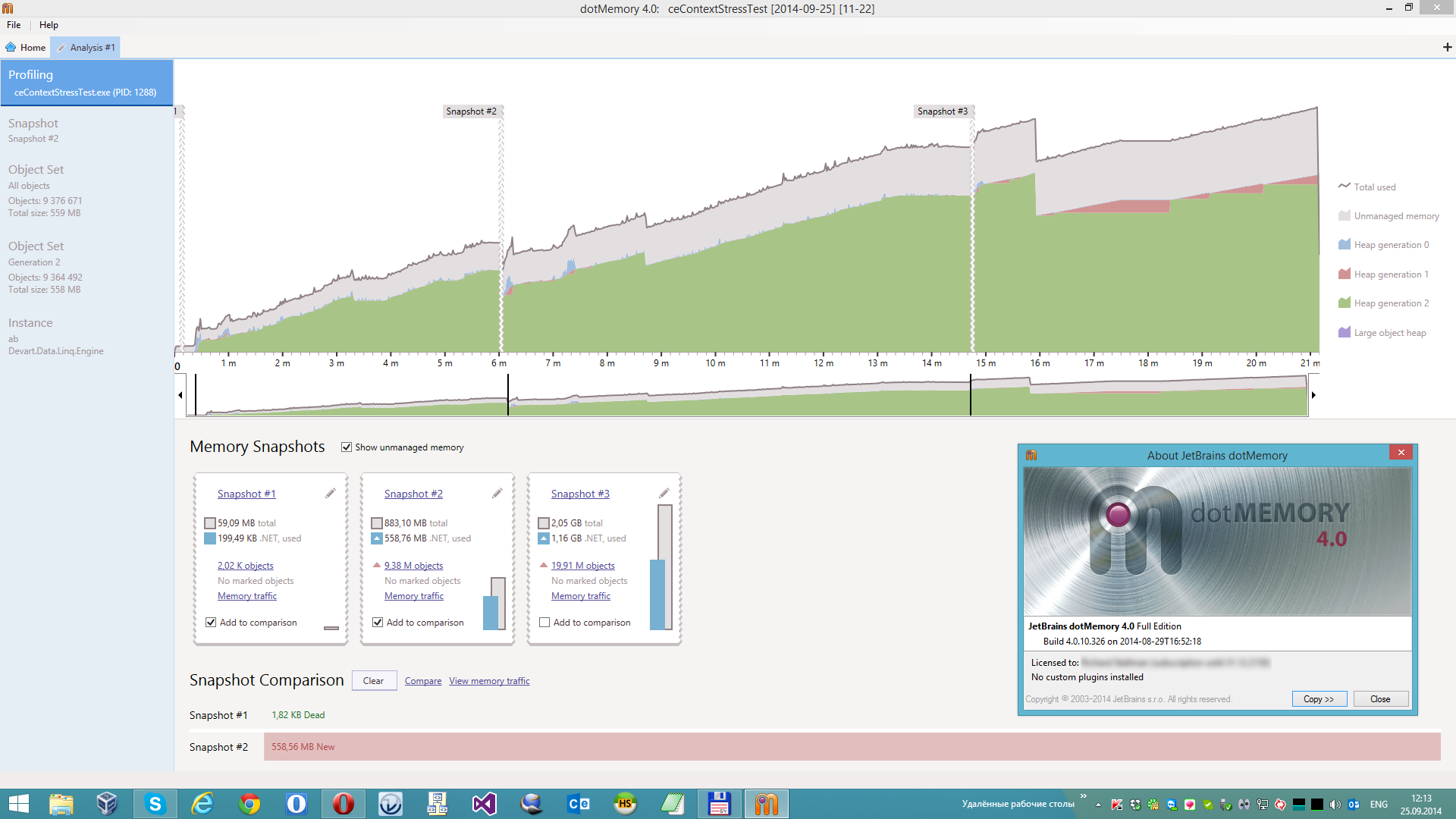Uncheck Show unmanaged memory checkbox
Screen dimensions: 1456x819
click(x=347, y=447)
